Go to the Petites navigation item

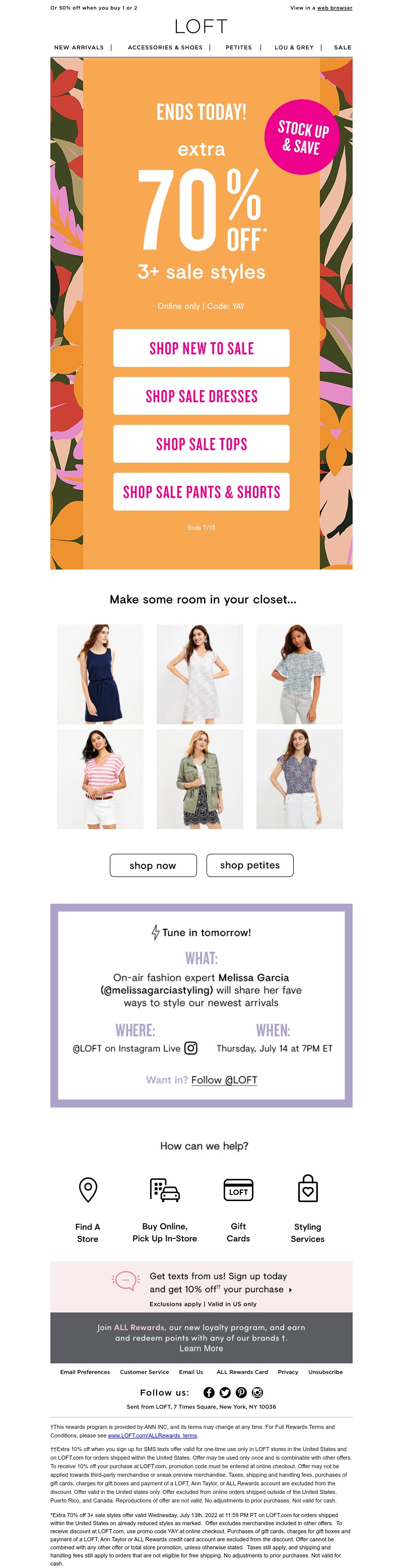[x=239, y=47]
